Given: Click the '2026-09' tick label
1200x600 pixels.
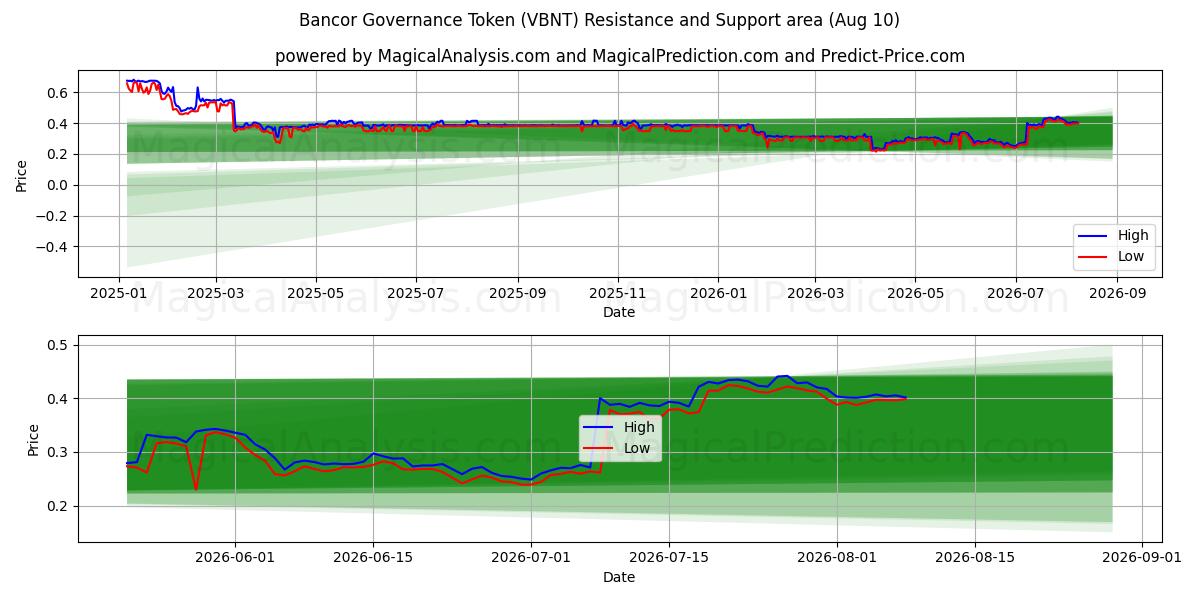Looking at the screenshot, I should pyautogui.click(x=1117, y=293).
